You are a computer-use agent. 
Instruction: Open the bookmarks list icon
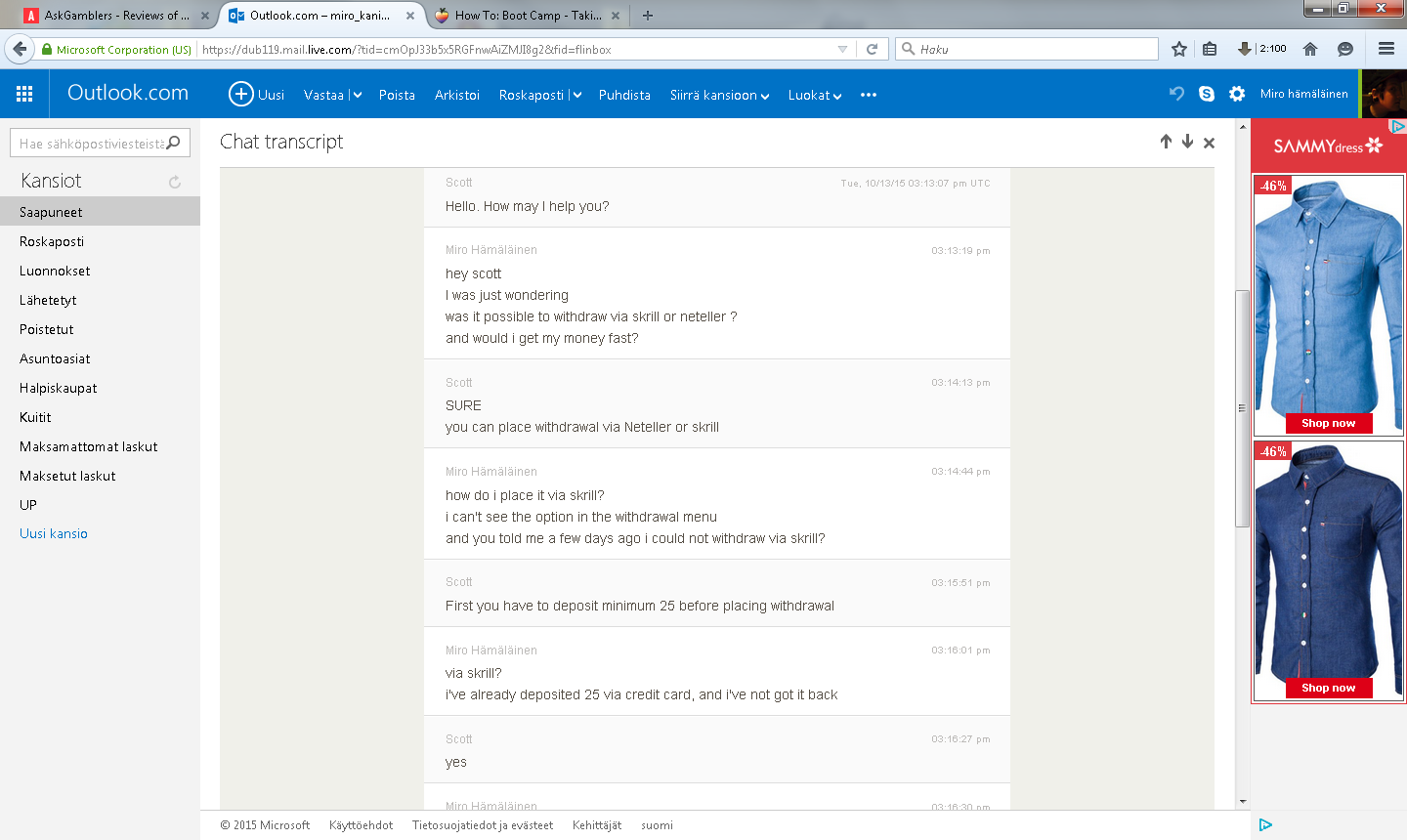tap(1210, 49)
